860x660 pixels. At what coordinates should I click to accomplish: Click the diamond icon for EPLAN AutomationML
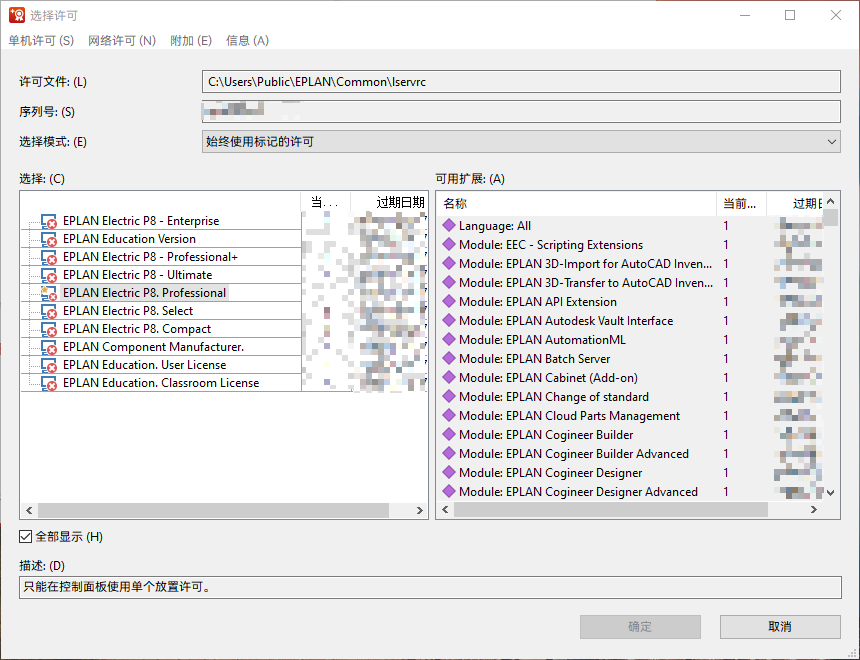[449, 339]
